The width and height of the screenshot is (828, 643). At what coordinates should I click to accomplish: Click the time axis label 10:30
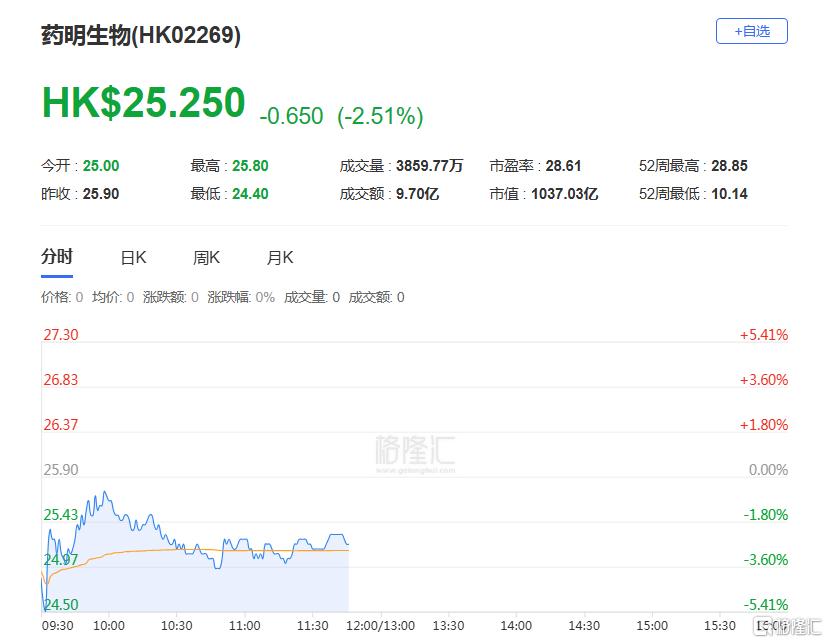click(176, 626)
